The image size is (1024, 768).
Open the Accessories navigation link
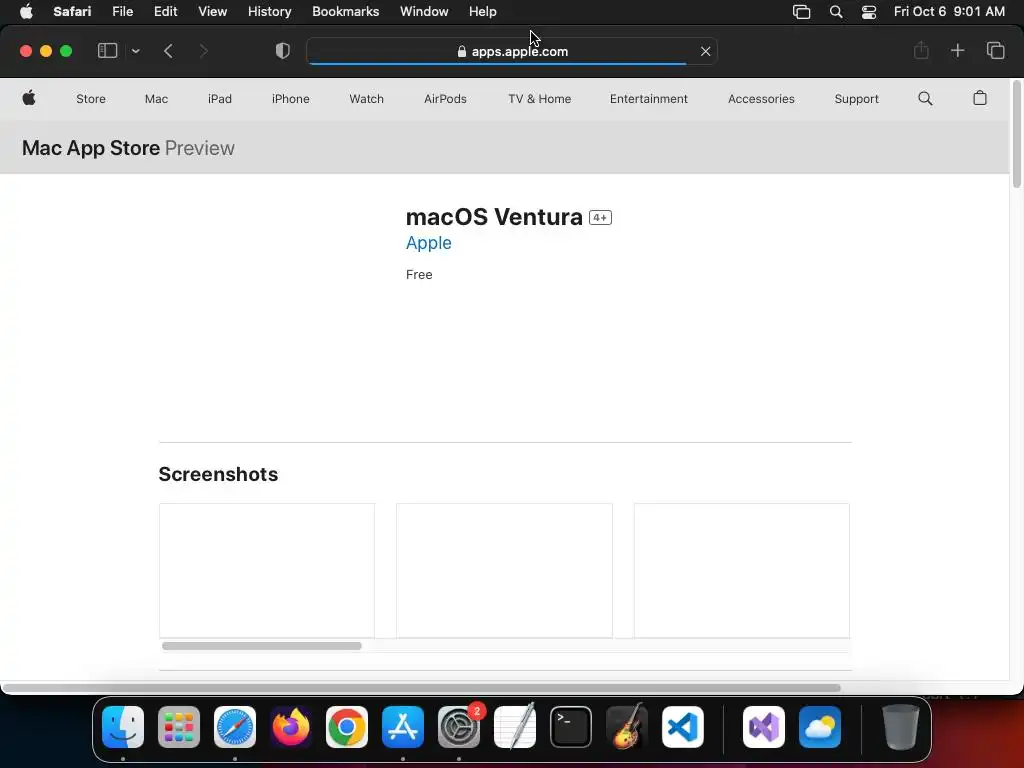coord(761,99)
